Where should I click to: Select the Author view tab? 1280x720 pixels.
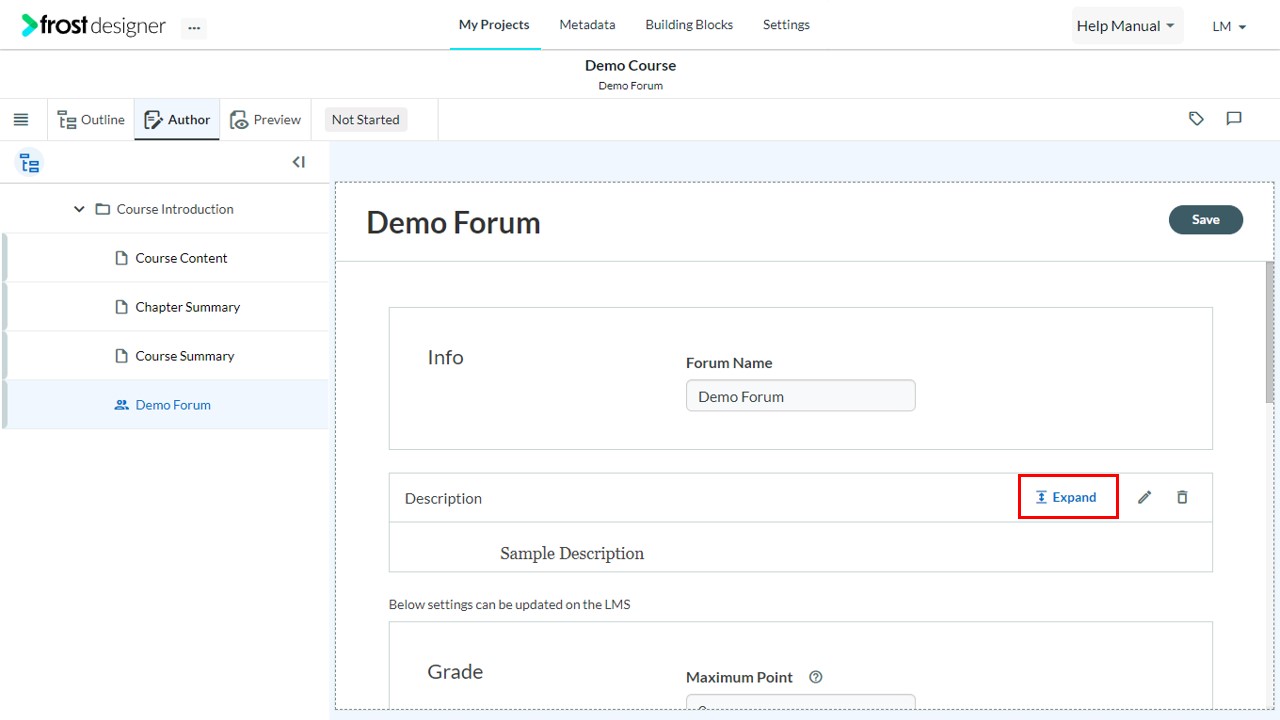pyautogui.click(x=177, y=120)
